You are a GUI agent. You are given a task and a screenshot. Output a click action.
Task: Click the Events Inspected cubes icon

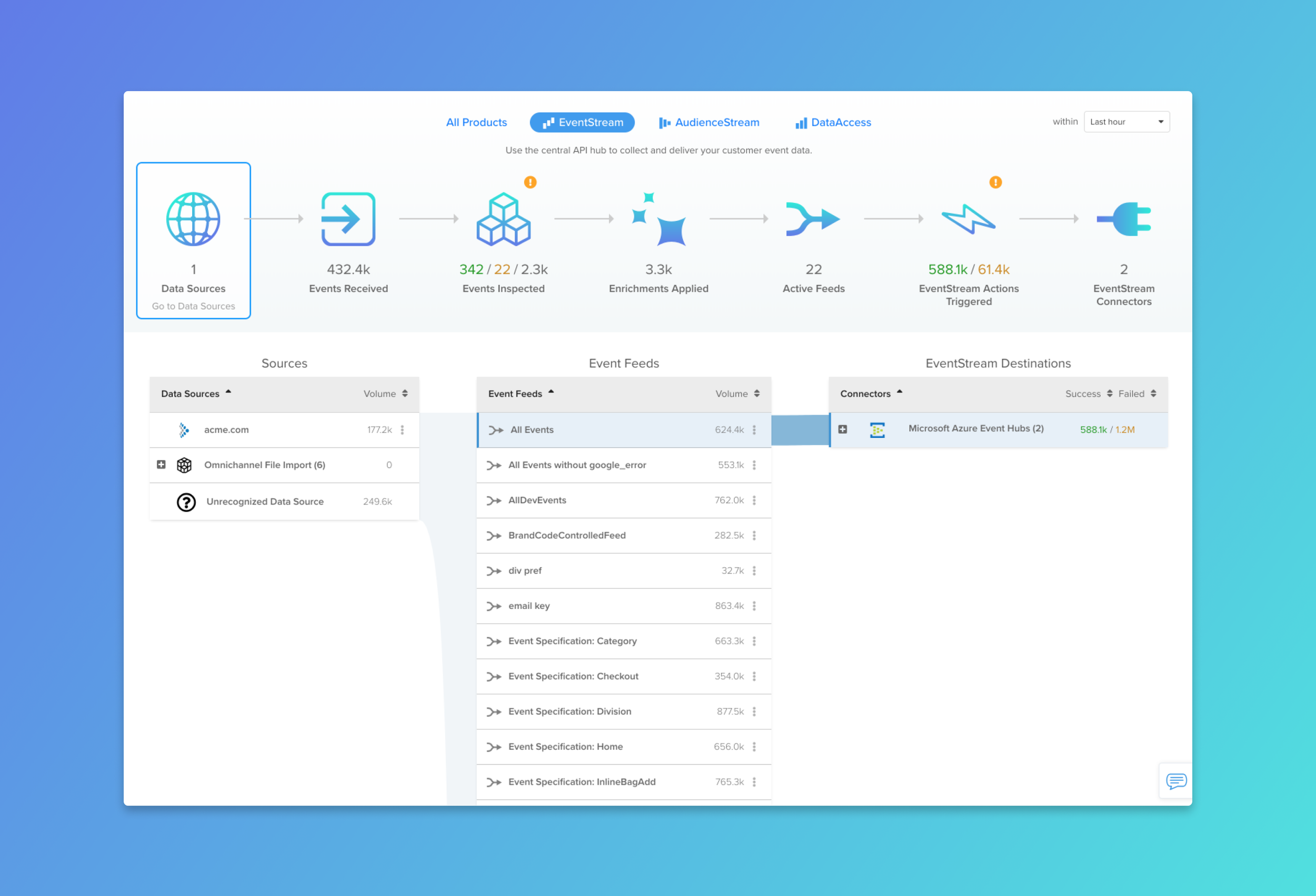(503, 219)
